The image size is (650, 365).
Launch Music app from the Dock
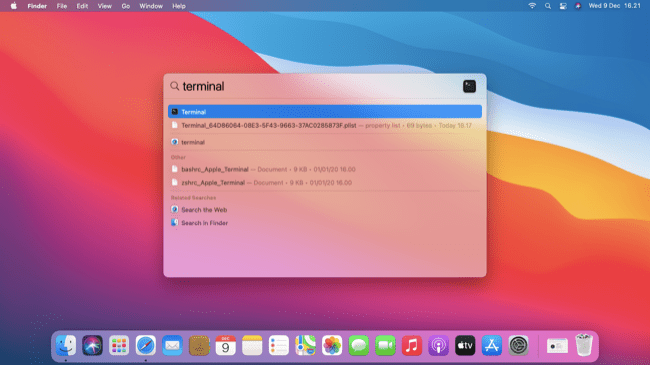(412, 345)
